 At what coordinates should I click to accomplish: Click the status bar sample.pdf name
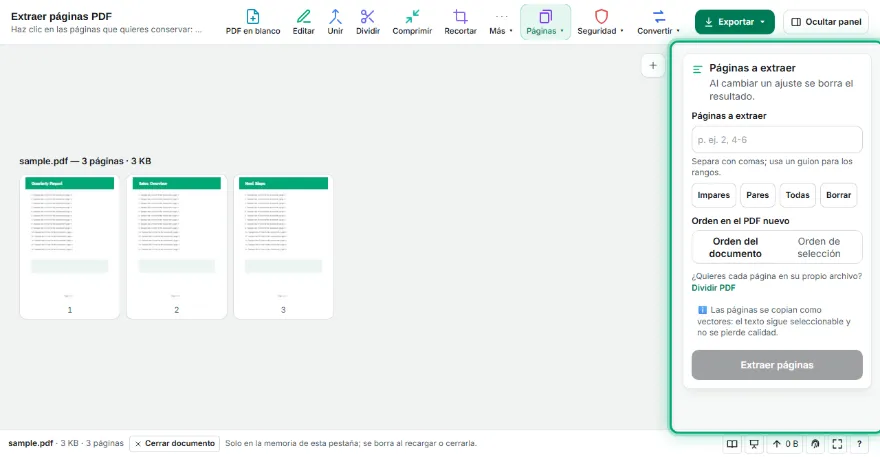click(30, 444)
